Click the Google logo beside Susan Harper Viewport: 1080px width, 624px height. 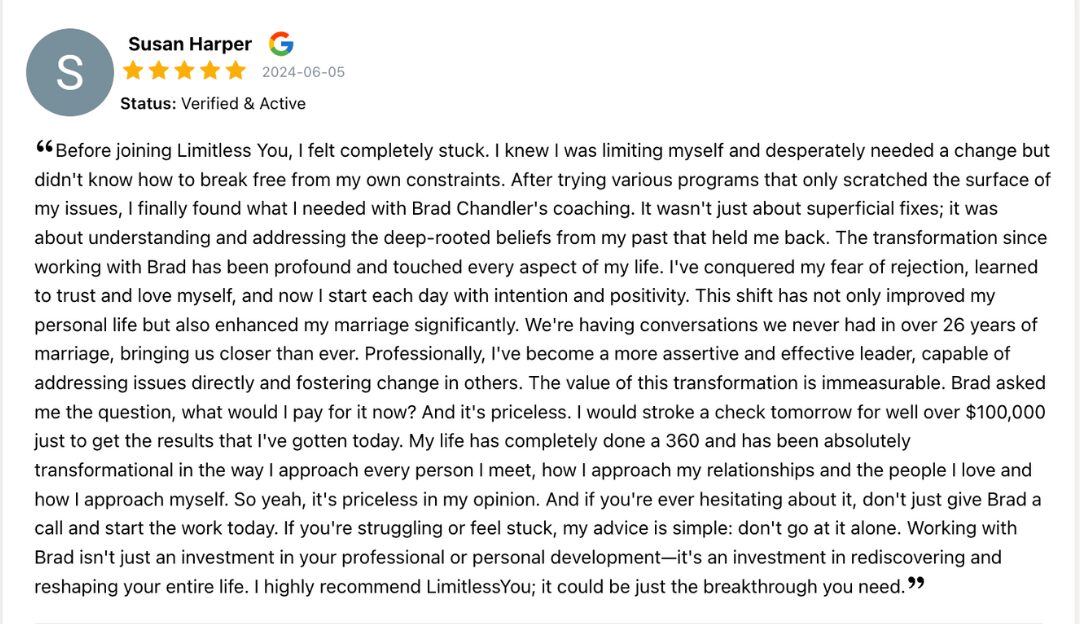pos(281,44)
